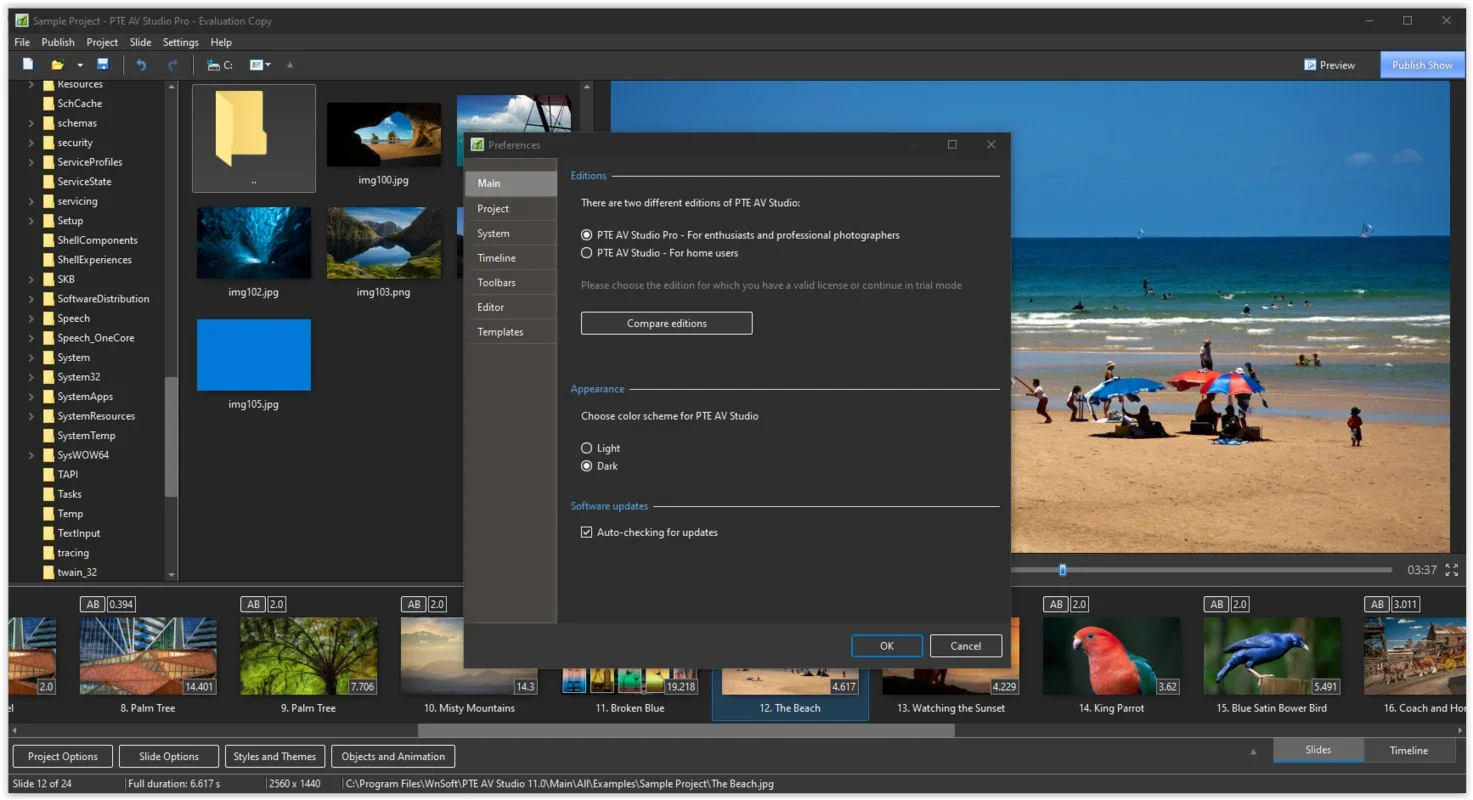Disable Auto-checking for updates

click(587, 532)
